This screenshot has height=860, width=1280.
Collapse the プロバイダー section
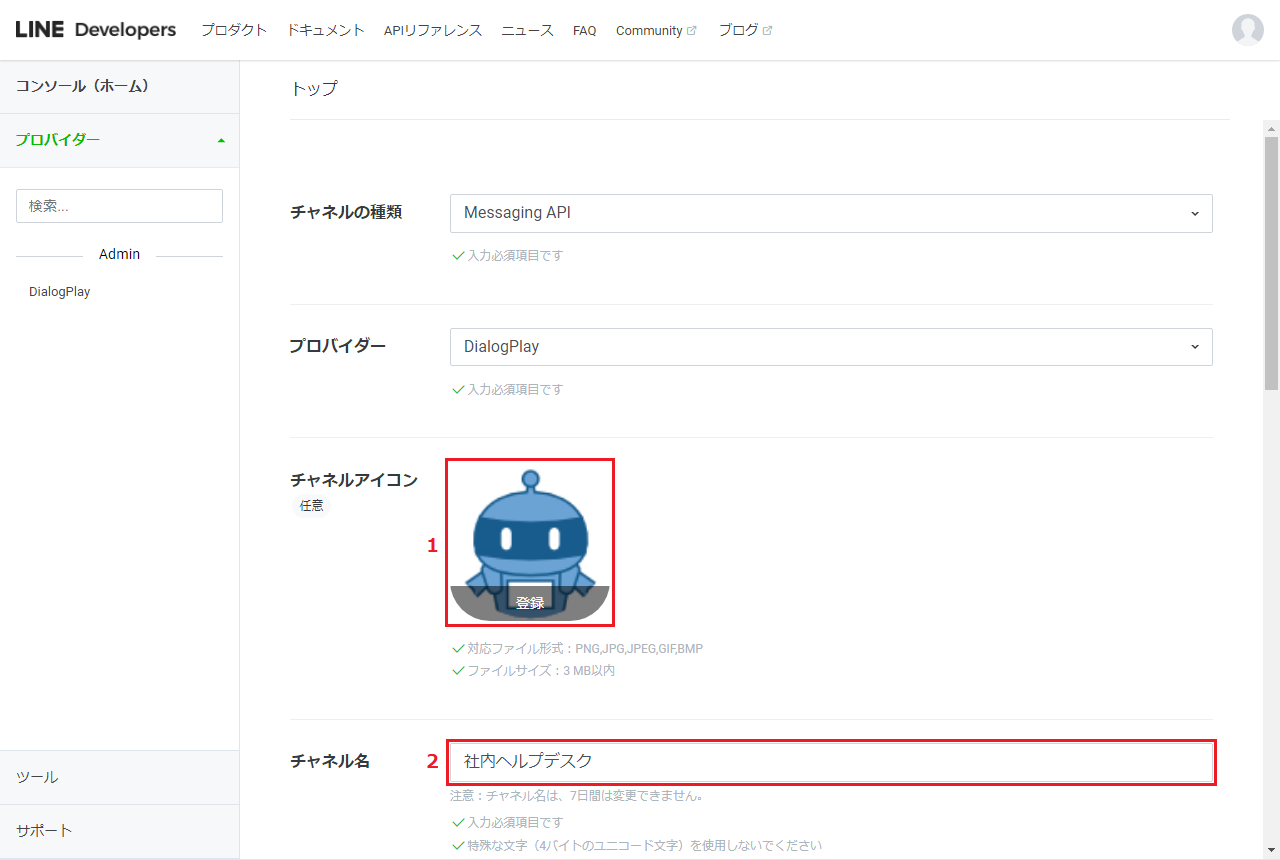tap(119, 140)
